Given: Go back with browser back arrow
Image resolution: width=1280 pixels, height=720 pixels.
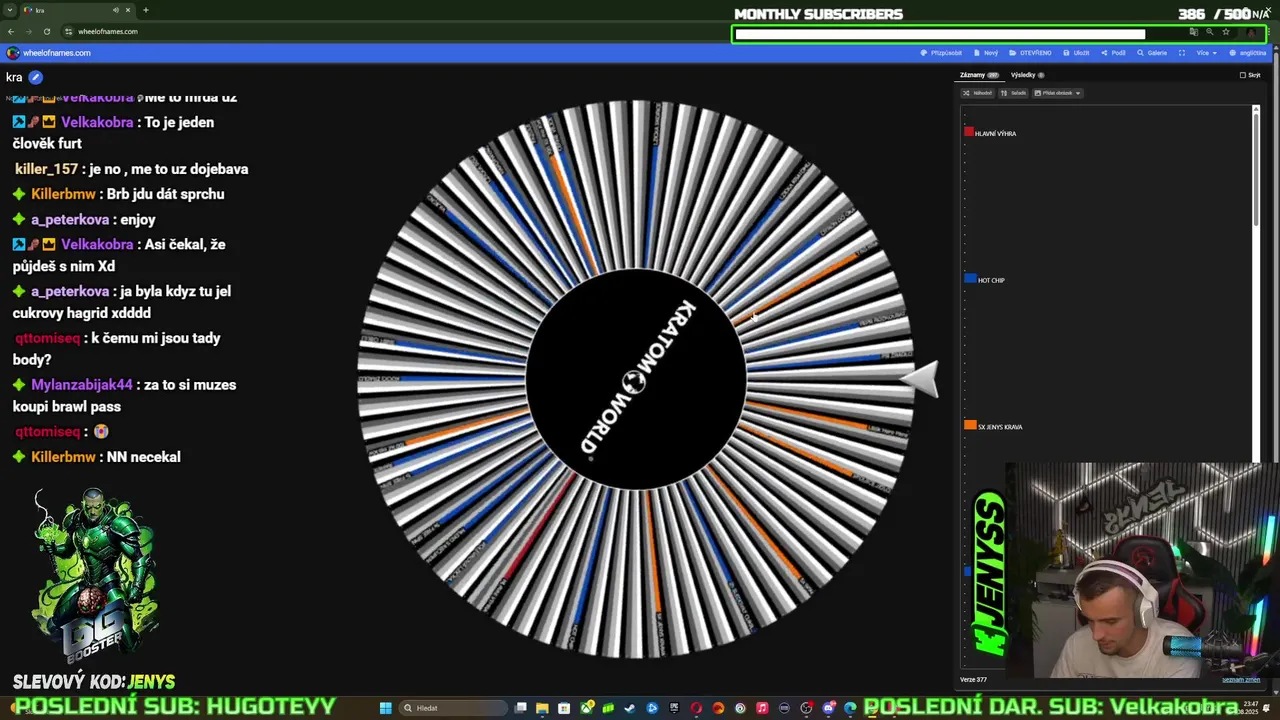Looking at the screenshot, I should 11,31.
